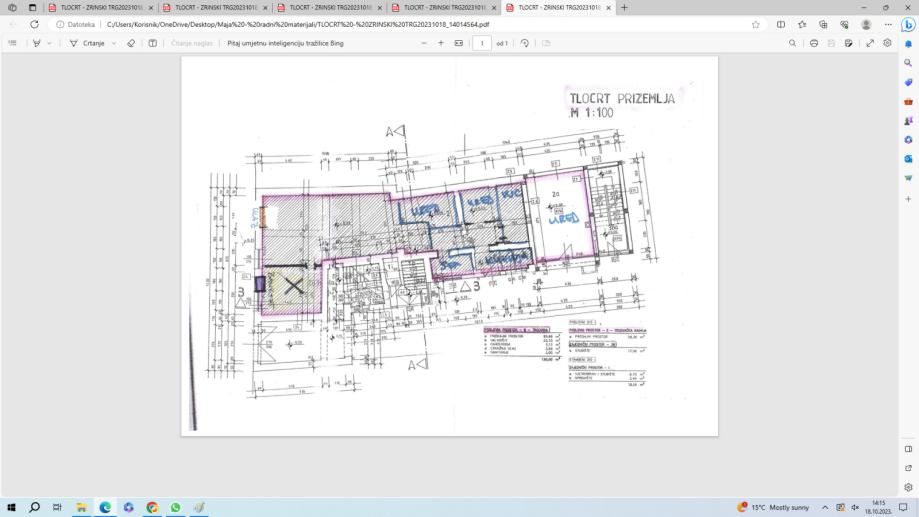919x517 pixels.
Task: Open sidebar Drop icon
Action: (908, 178)
